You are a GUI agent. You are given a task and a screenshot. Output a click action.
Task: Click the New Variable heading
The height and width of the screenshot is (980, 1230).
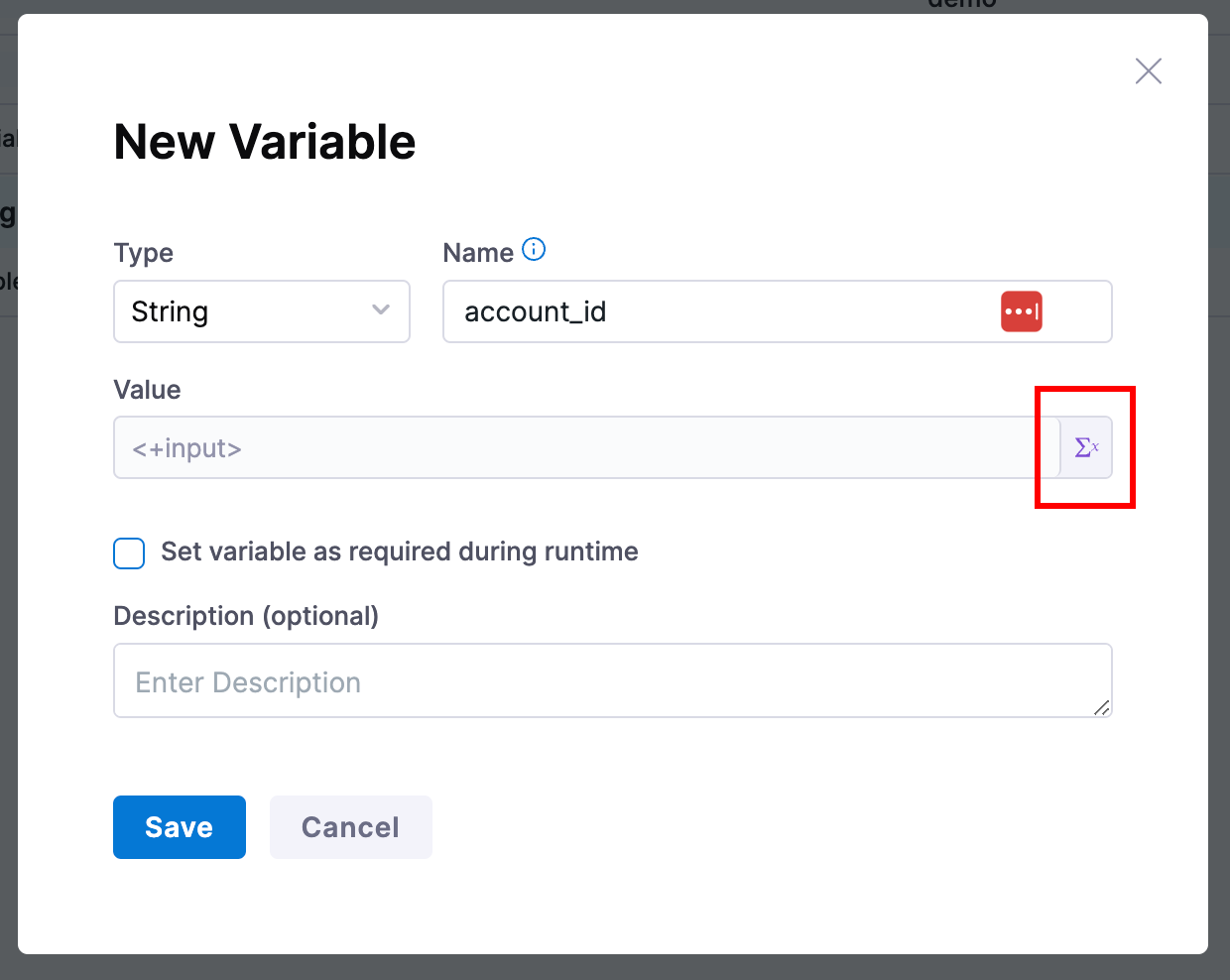coord(265,142)
